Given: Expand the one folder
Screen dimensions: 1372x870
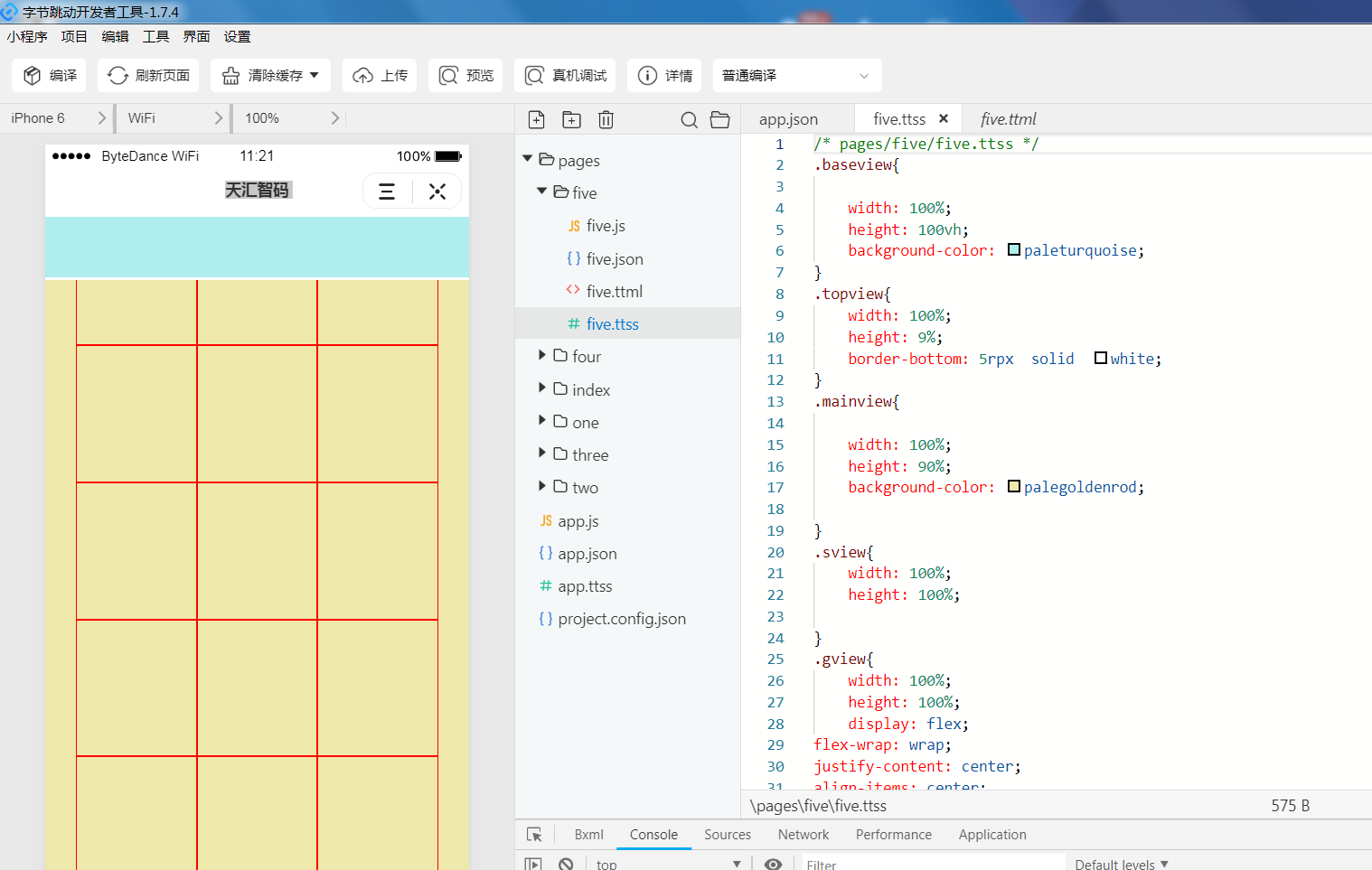Looking at the screenshot, I should [x=542, y=421].
